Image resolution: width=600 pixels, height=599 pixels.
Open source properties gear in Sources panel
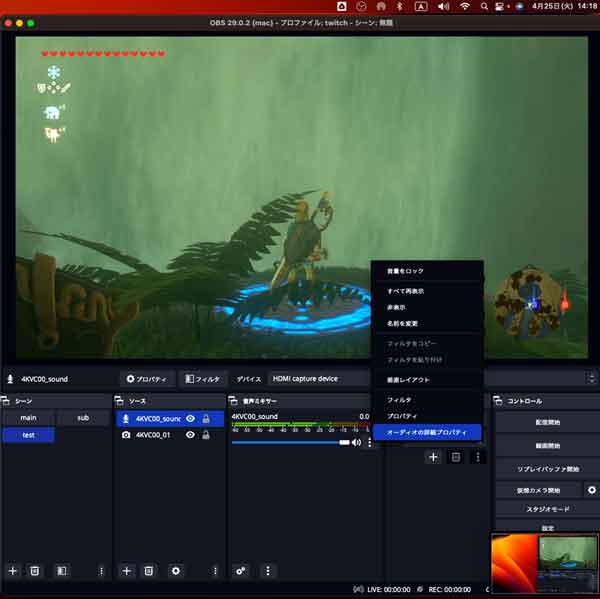[176, 571]
